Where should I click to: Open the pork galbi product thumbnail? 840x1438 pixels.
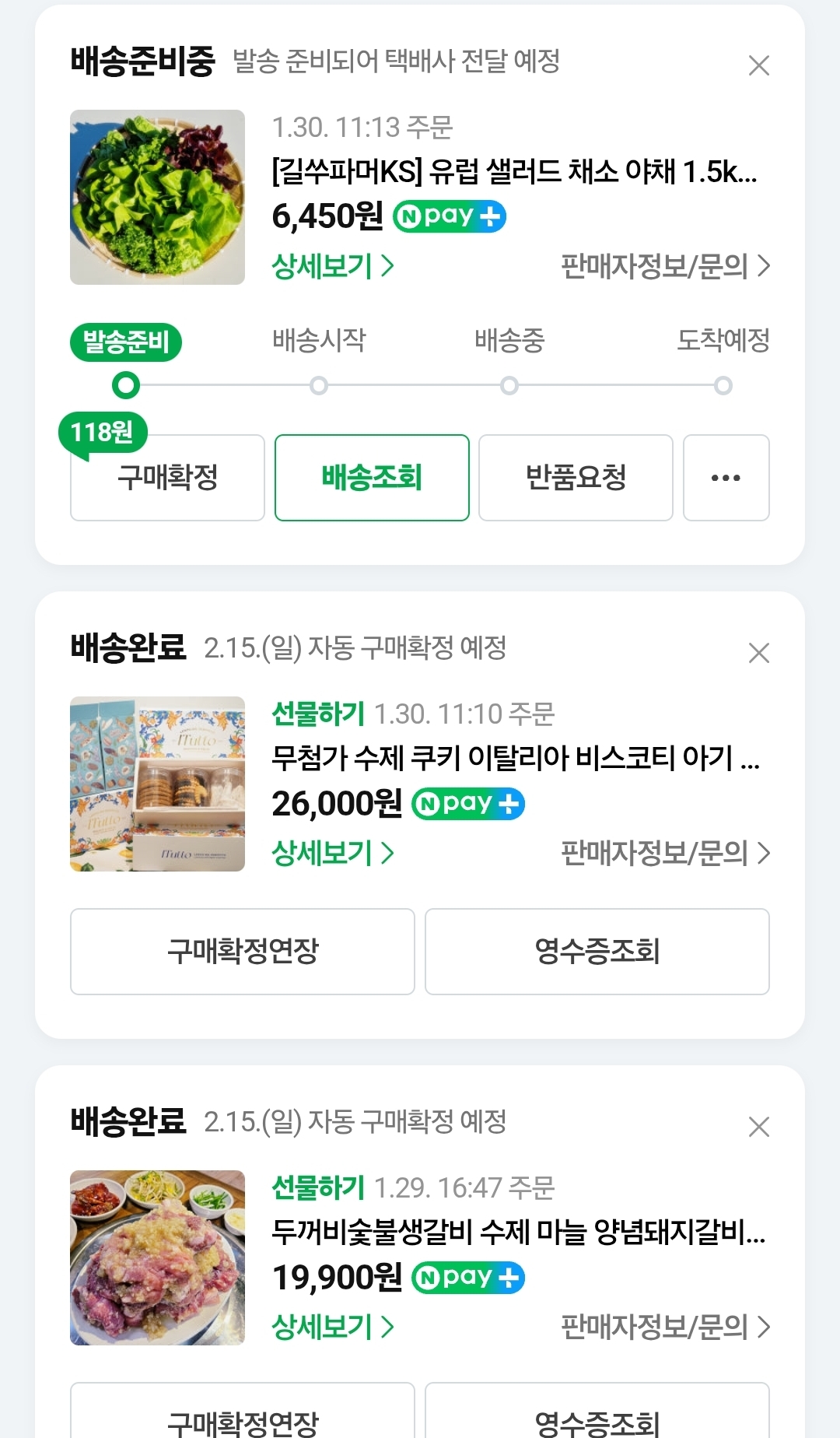[x=157, y=1257]
